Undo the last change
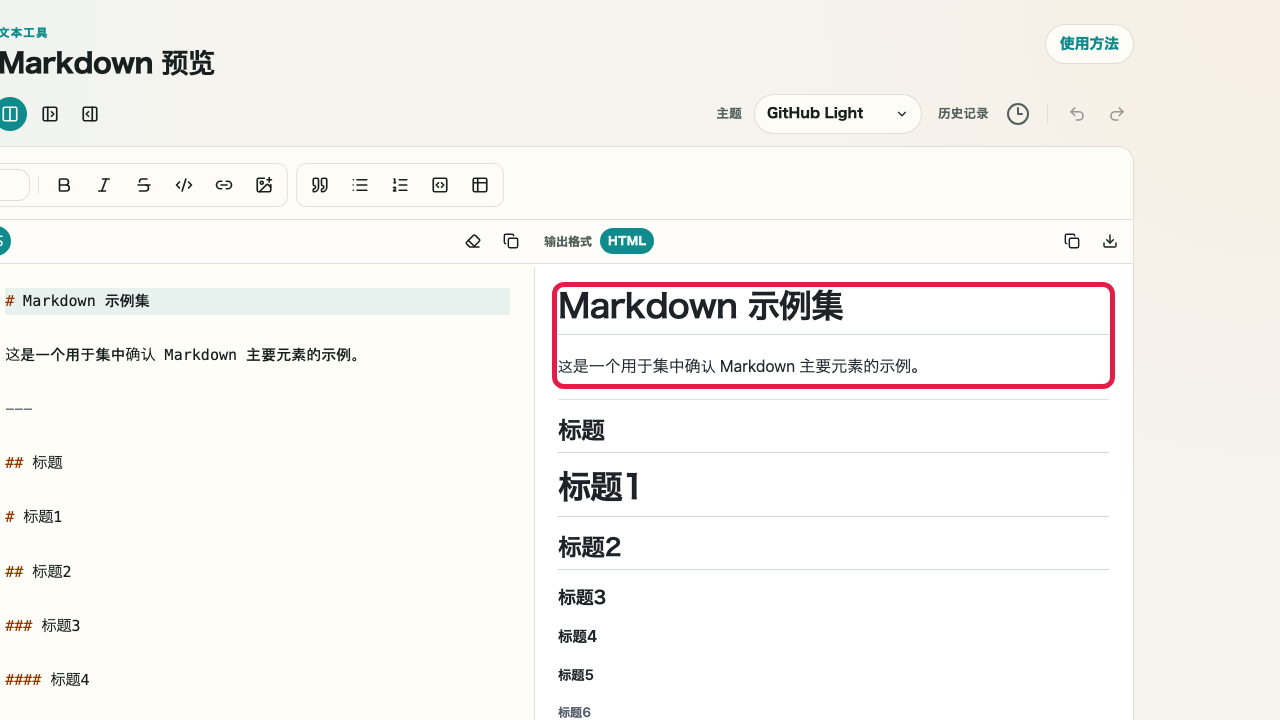This screenshot has height=720, width=1280. click(1077, 114)
